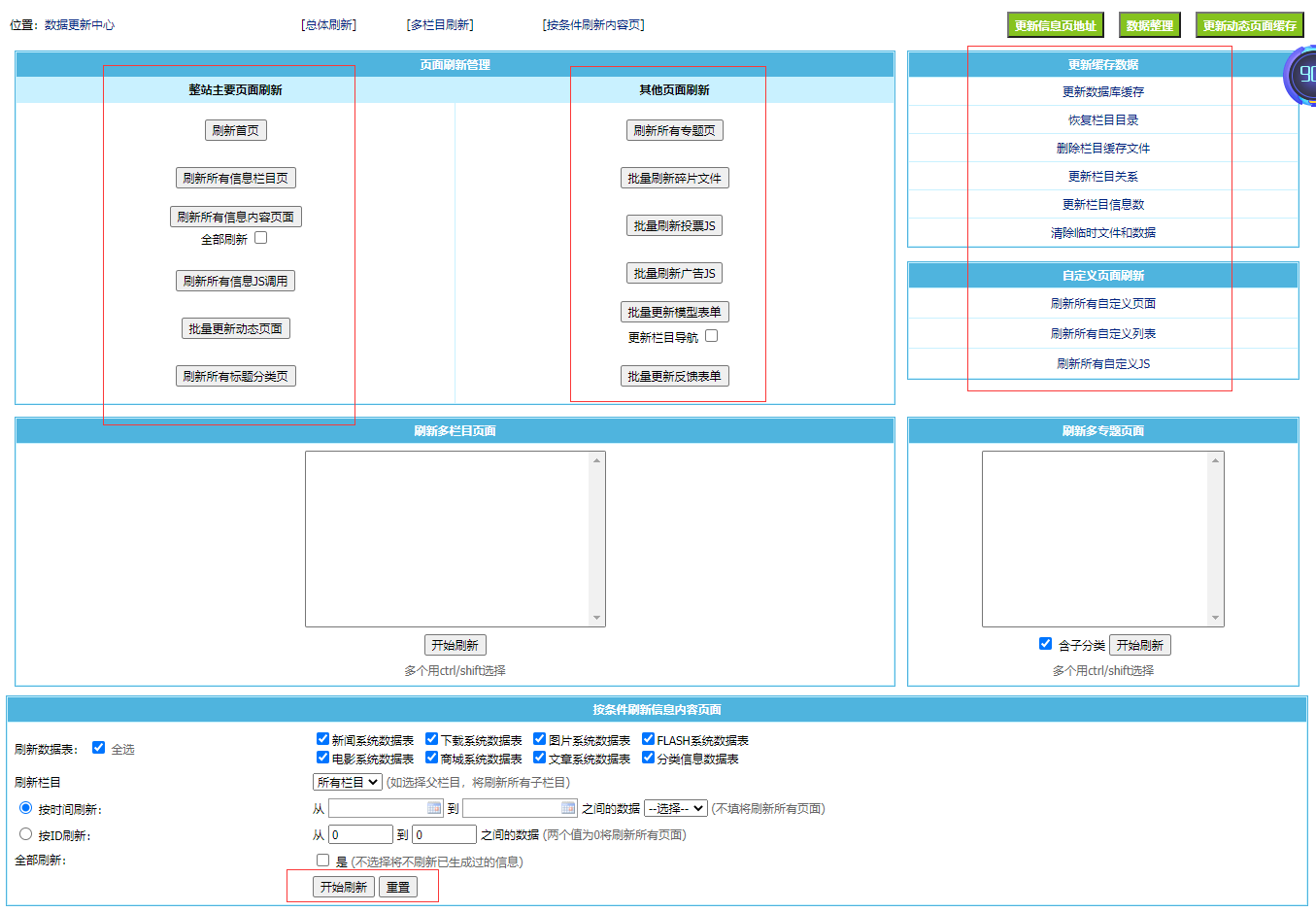Uncheck 图片系统数据表 checkbox
The height and width of the screenshot is (912, 1316).
pos(539,739)
